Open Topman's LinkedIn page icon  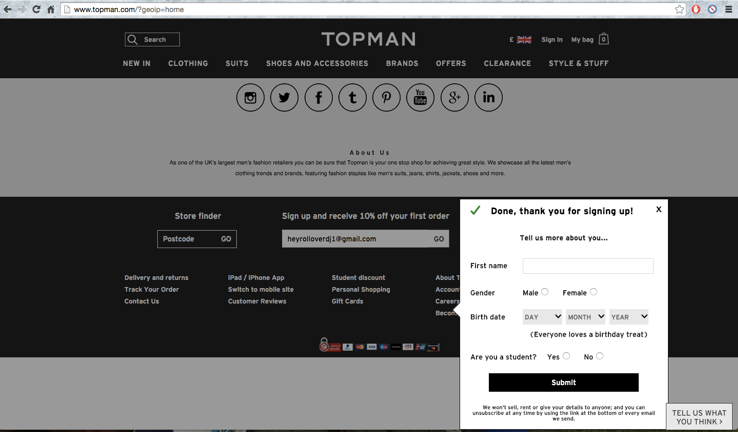(489, 97)
